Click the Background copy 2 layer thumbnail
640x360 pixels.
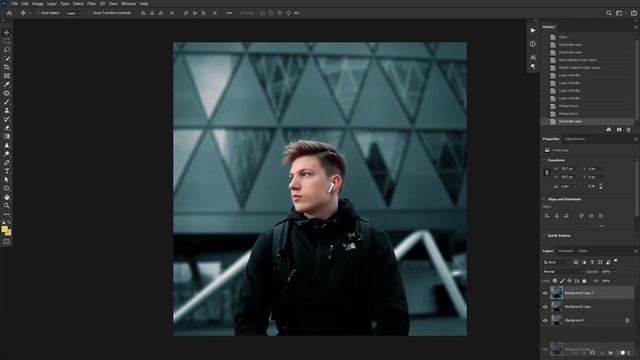click(x=556, y=293)
